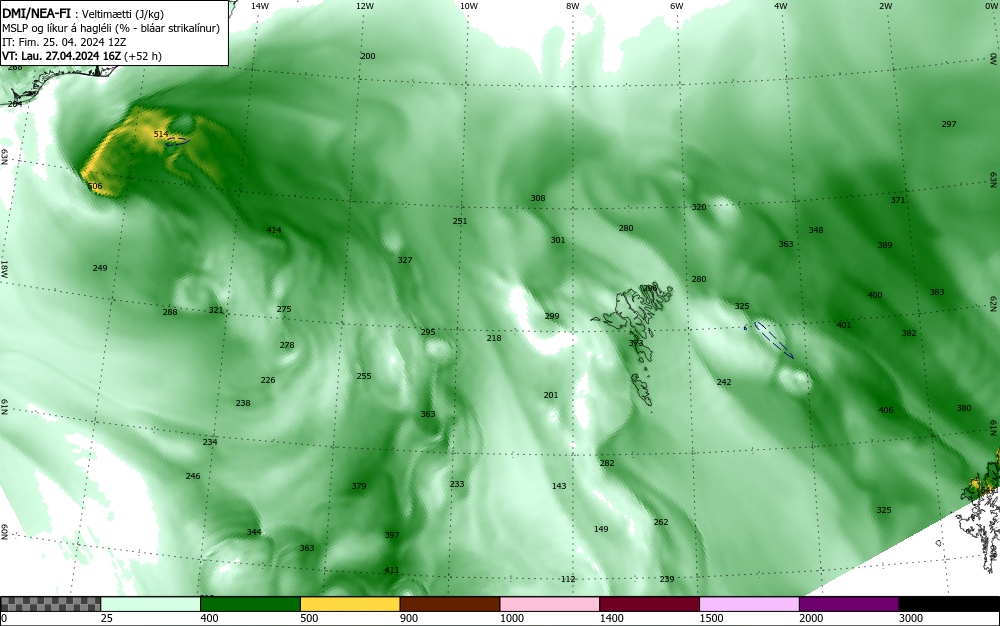The height and width of the screenshot is (626, 1000).
Task: Choose the black above-3000 legend swatch
Action: click(949, 604)
